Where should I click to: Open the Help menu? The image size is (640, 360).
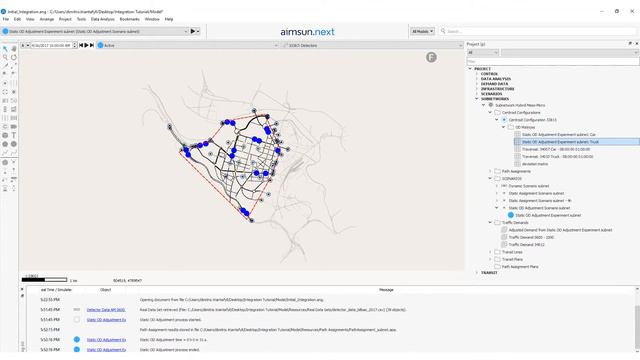(x=169, y=19)
